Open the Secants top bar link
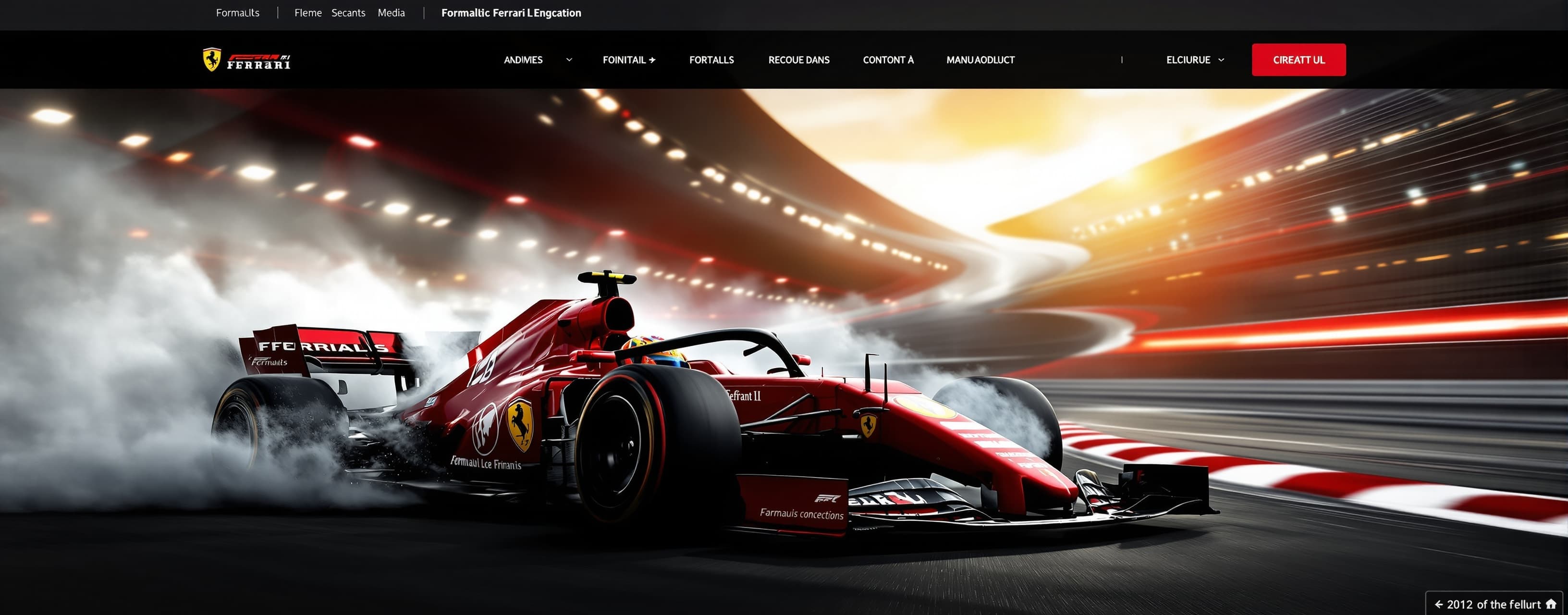The height and width of the screenshot is (615, 1568). [x=348, y=13]
